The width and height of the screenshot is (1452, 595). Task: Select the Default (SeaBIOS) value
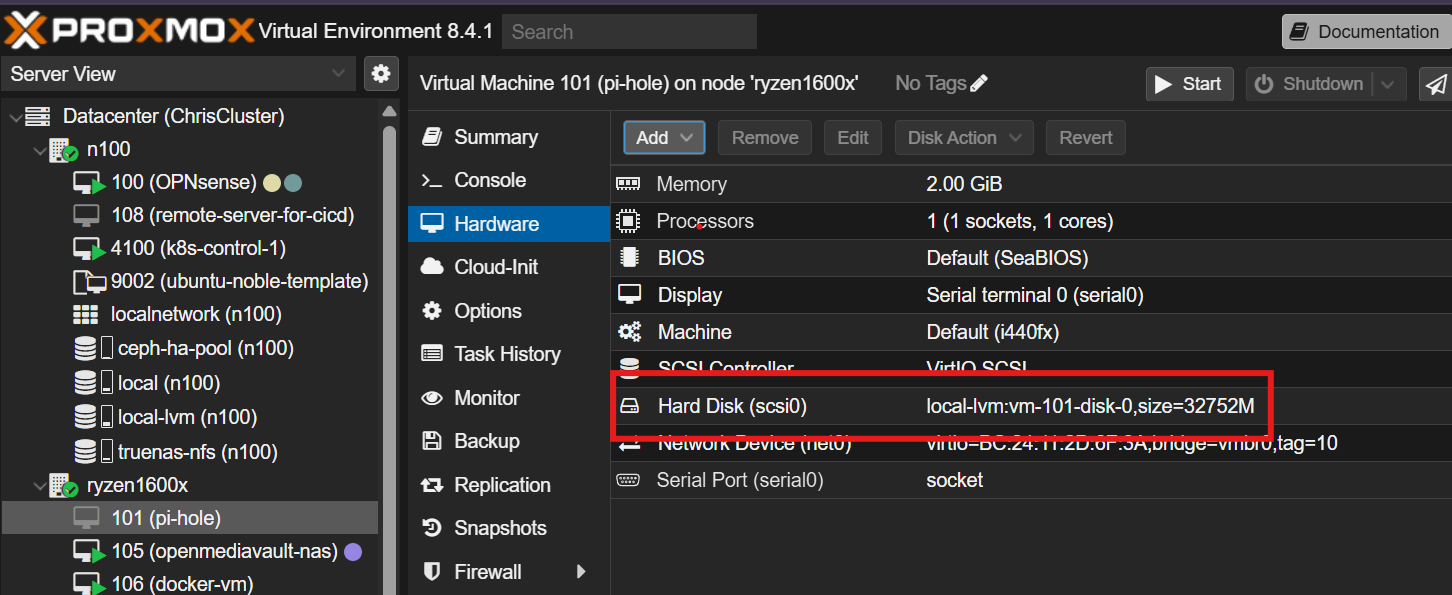[1007, 258]
